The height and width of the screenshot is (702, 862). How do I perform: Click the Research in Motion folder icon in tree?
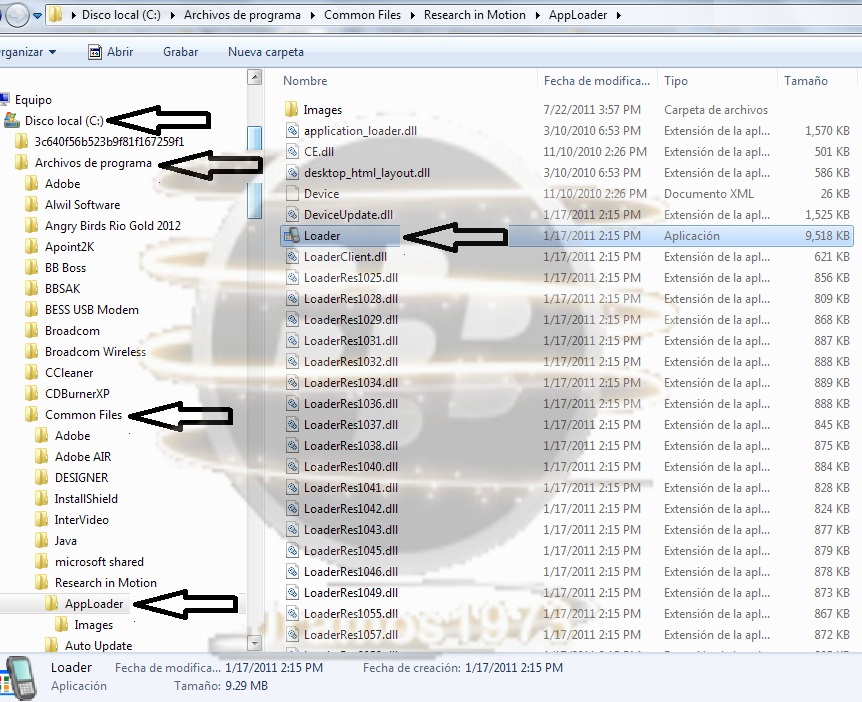(42, 583)
